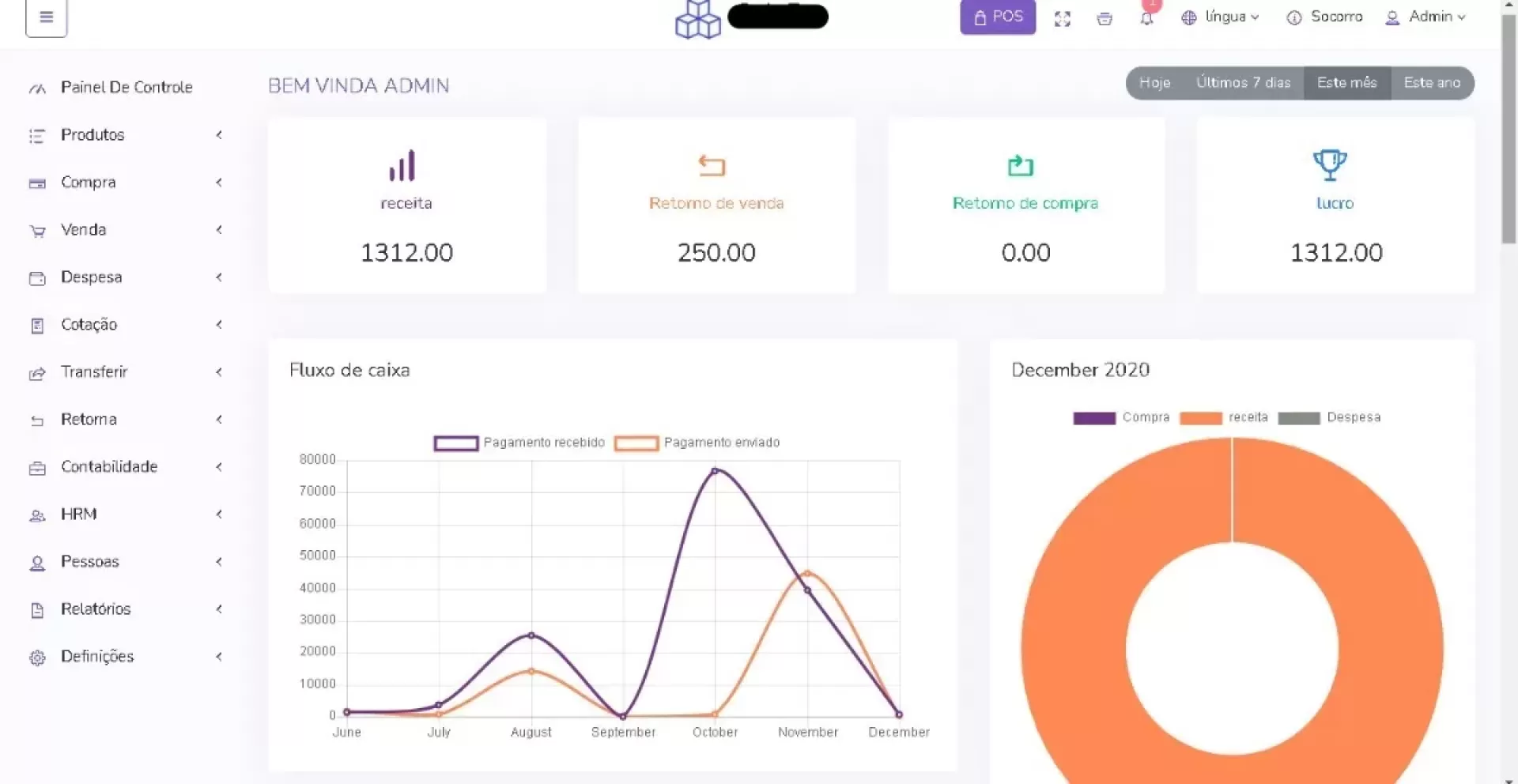1518x784 pixels.
Task: Click the hamburger menu toggle button
Action: point(46,17)
